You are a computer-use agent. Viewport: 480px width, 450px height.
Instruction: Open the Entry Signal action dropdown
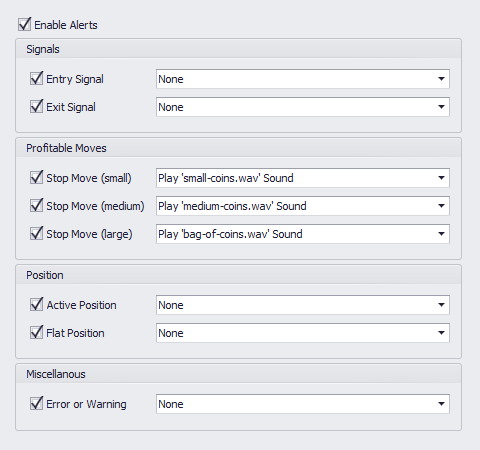point(303,79)
